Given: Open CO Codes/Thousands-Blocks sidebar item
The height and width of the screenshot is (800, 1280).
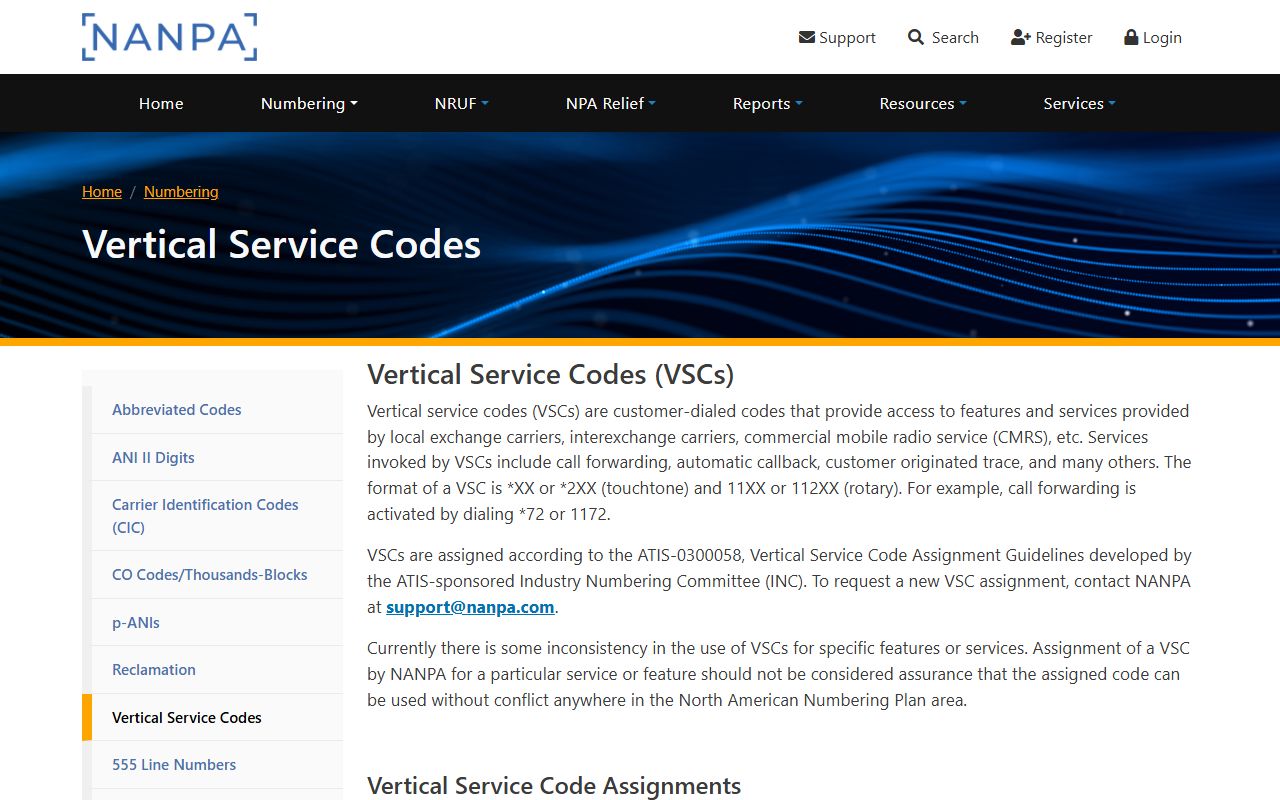Looking at the screenshot, I should [x=217, y=575].
